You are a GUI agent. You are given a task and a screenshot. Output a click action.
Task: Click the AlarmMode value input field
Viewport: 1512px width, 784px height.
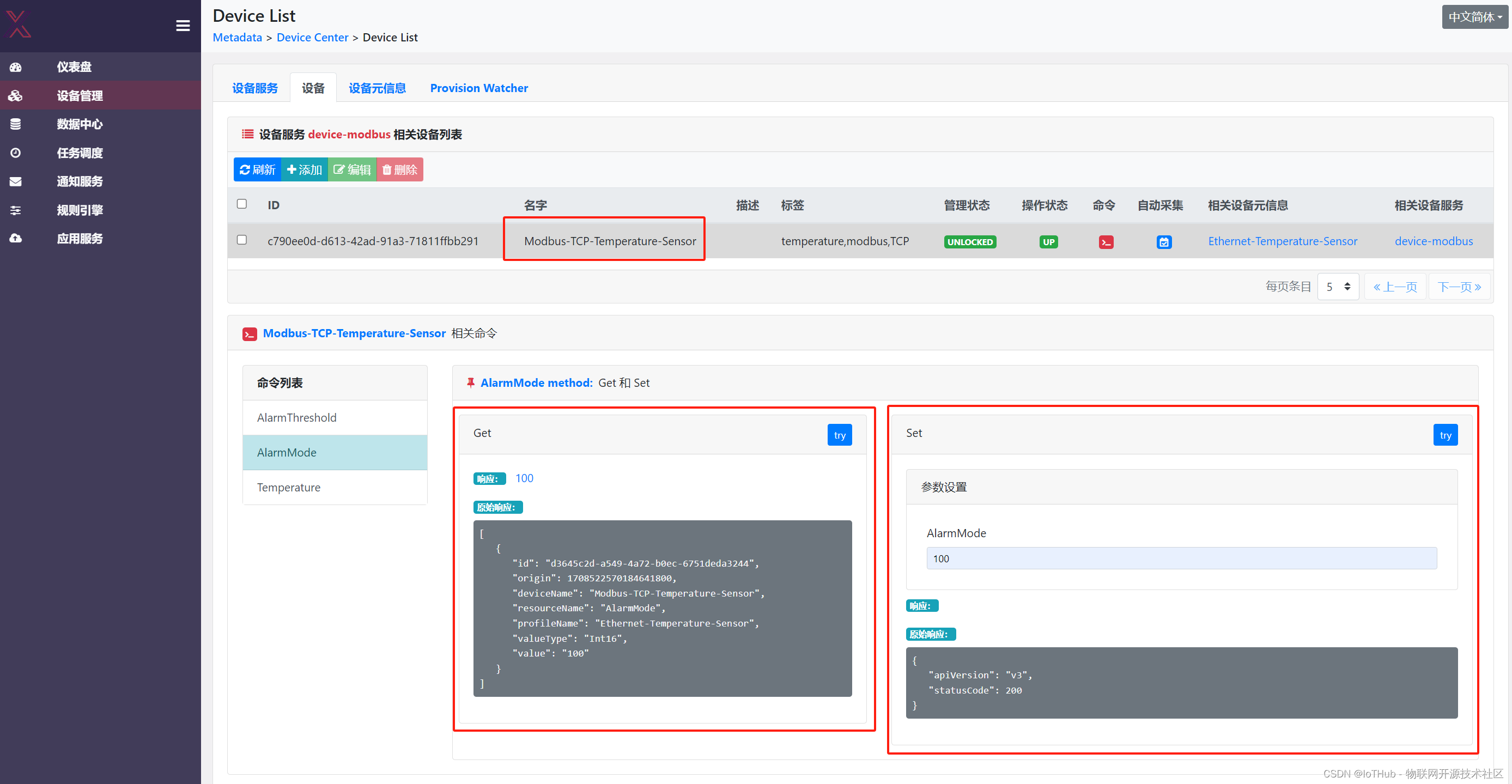pyautogui.click(x=1182, y=558)
